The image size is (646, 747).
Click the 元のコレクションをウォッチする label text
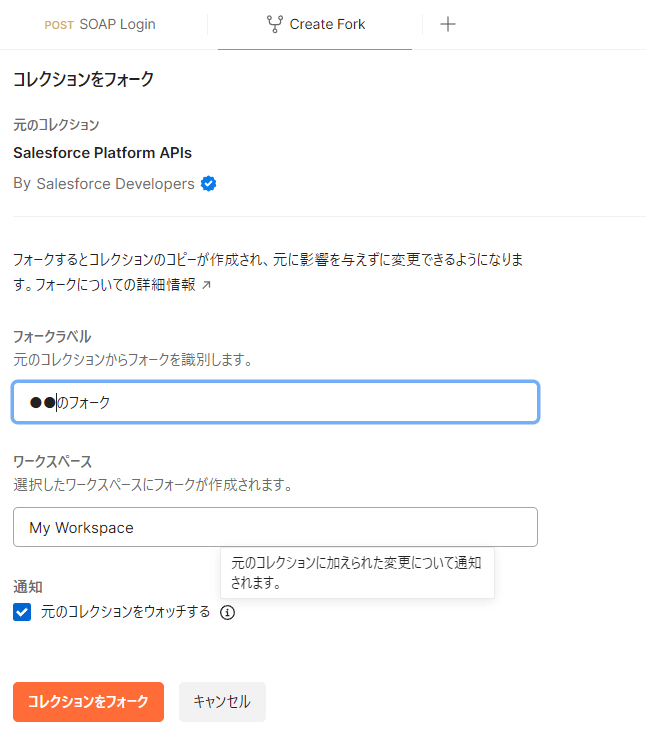point(125,611)
